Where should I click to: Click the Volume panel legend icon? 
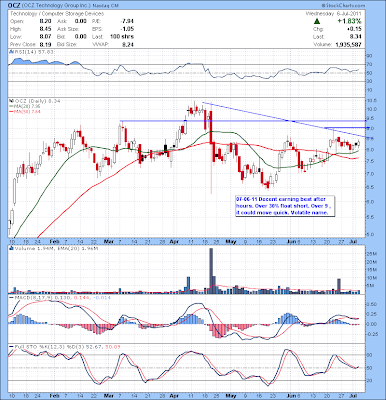pos(11,248)
